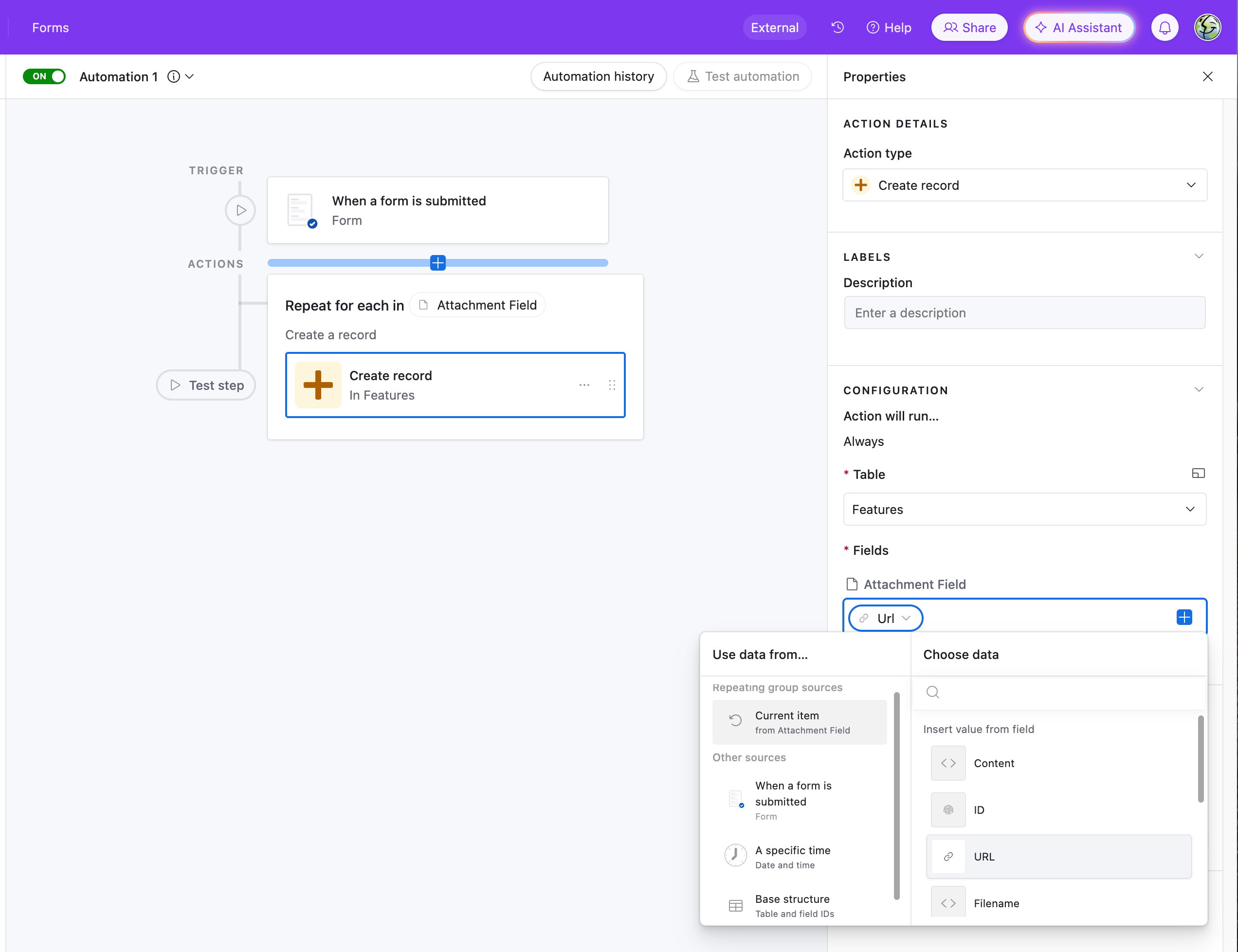Select the Attachment Field repeat source pill
This screenshot has height=952, width=1238.
(x=477, y=305)
